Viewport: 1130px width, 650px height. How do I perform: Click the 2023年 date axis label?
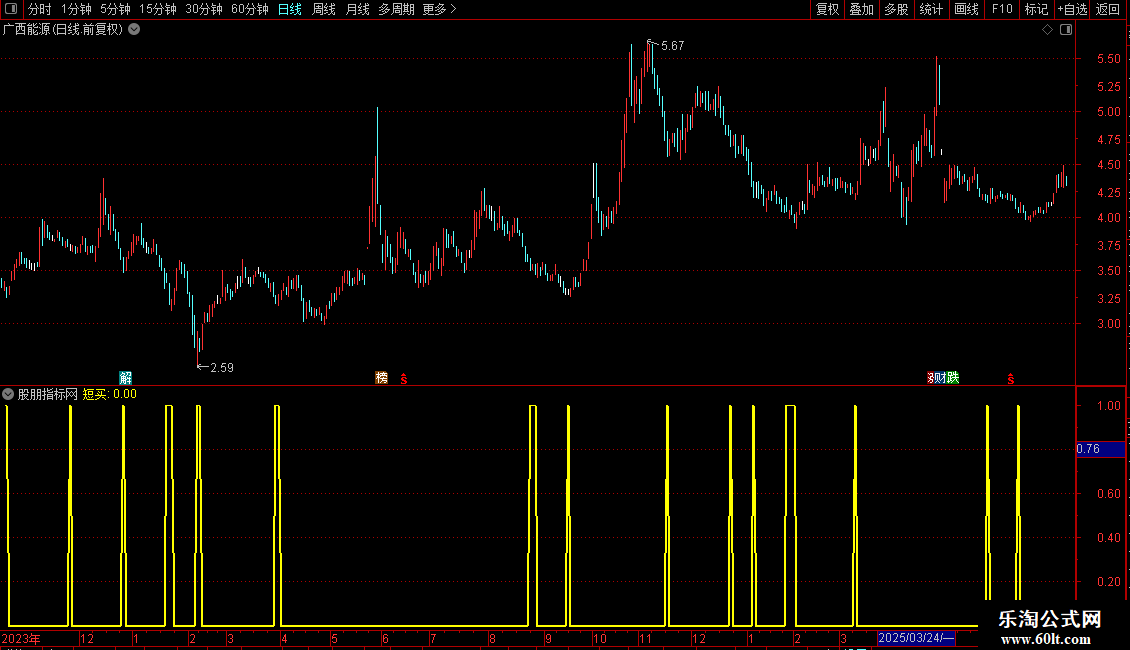pyautogui.click(x=21, y=638)
